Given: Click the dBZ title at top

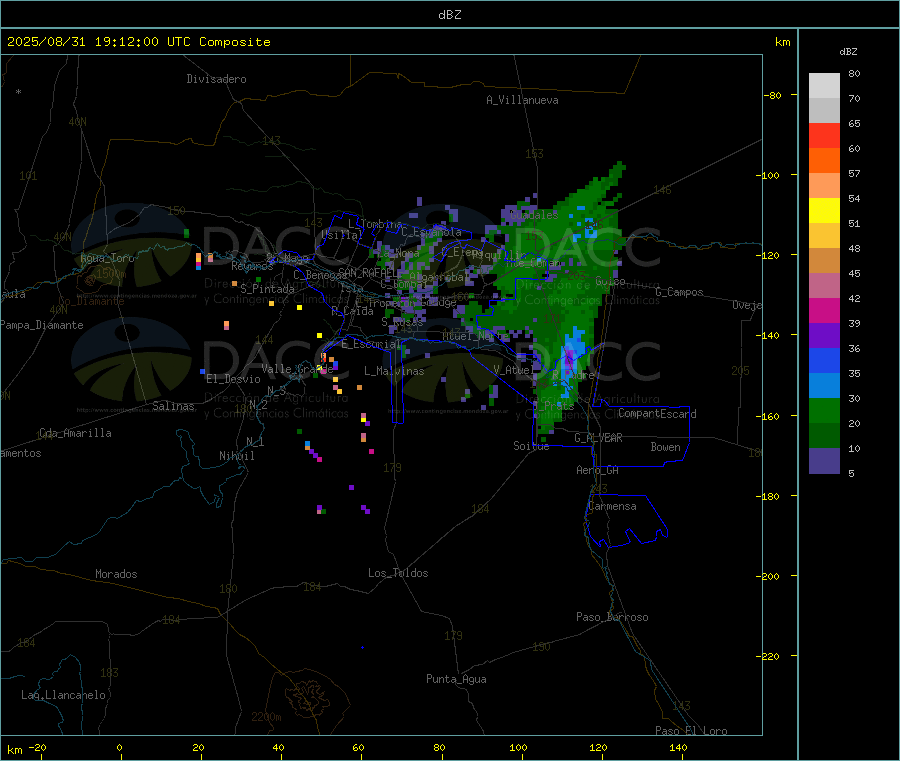Looking at the screenshot, I should [x=449, y=15].
